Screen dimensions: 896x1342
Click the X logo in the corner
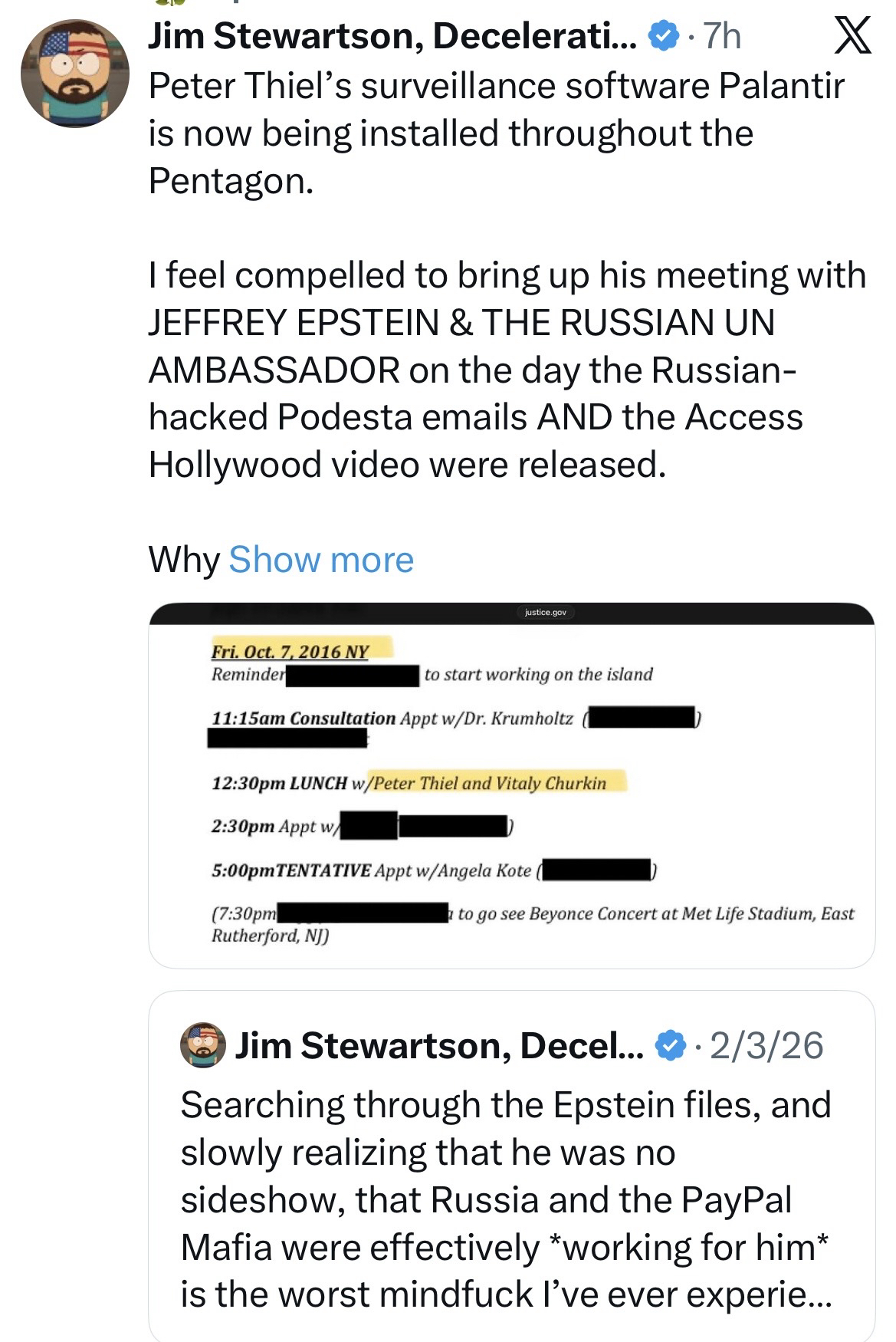(x=852, y=36)
